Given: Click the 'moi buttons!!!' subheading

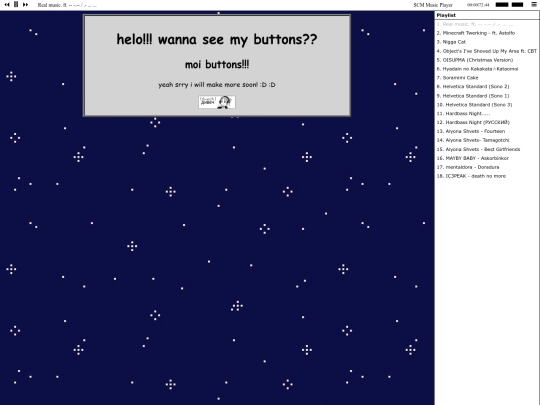Looking at the screenshot, I should (x=217, y=64).
